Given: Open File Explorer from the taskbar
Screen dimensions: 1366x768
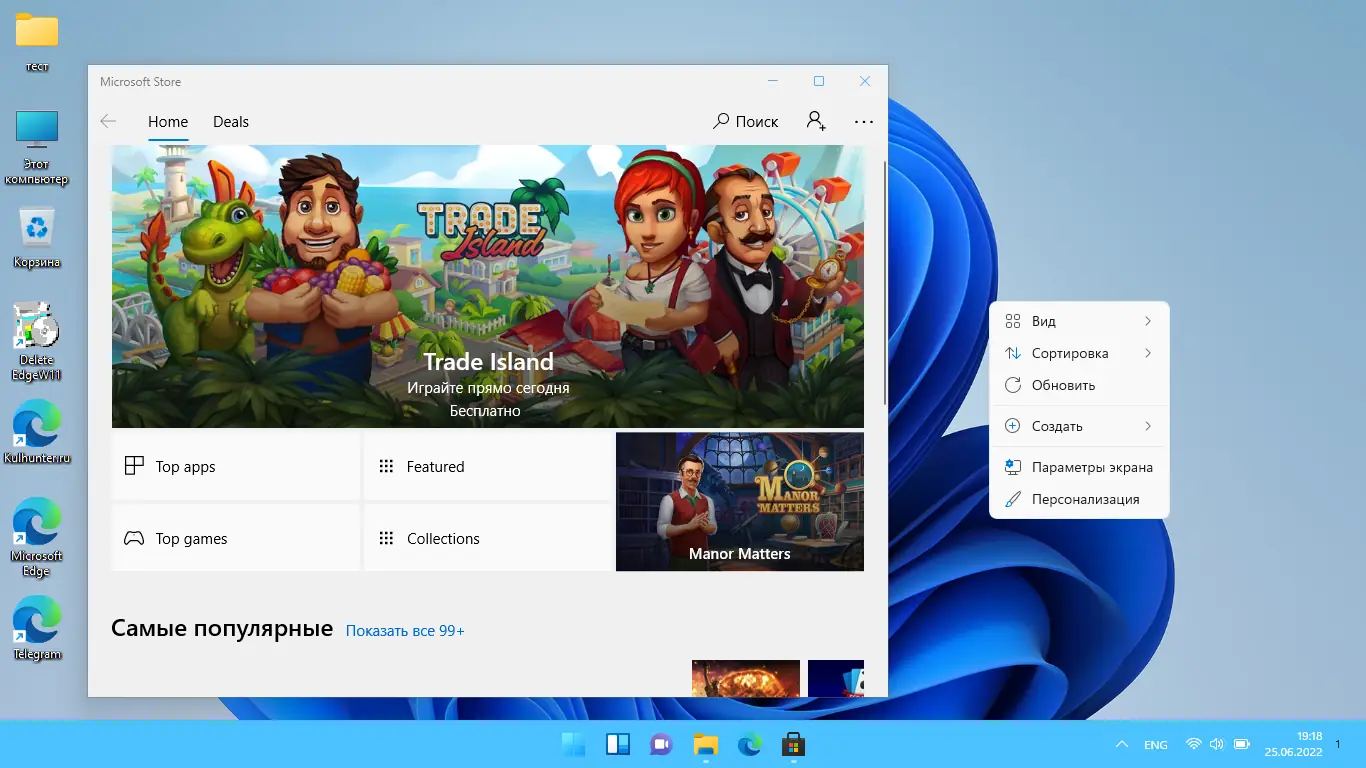Looking at the screenshot, I should coord(706,744).
